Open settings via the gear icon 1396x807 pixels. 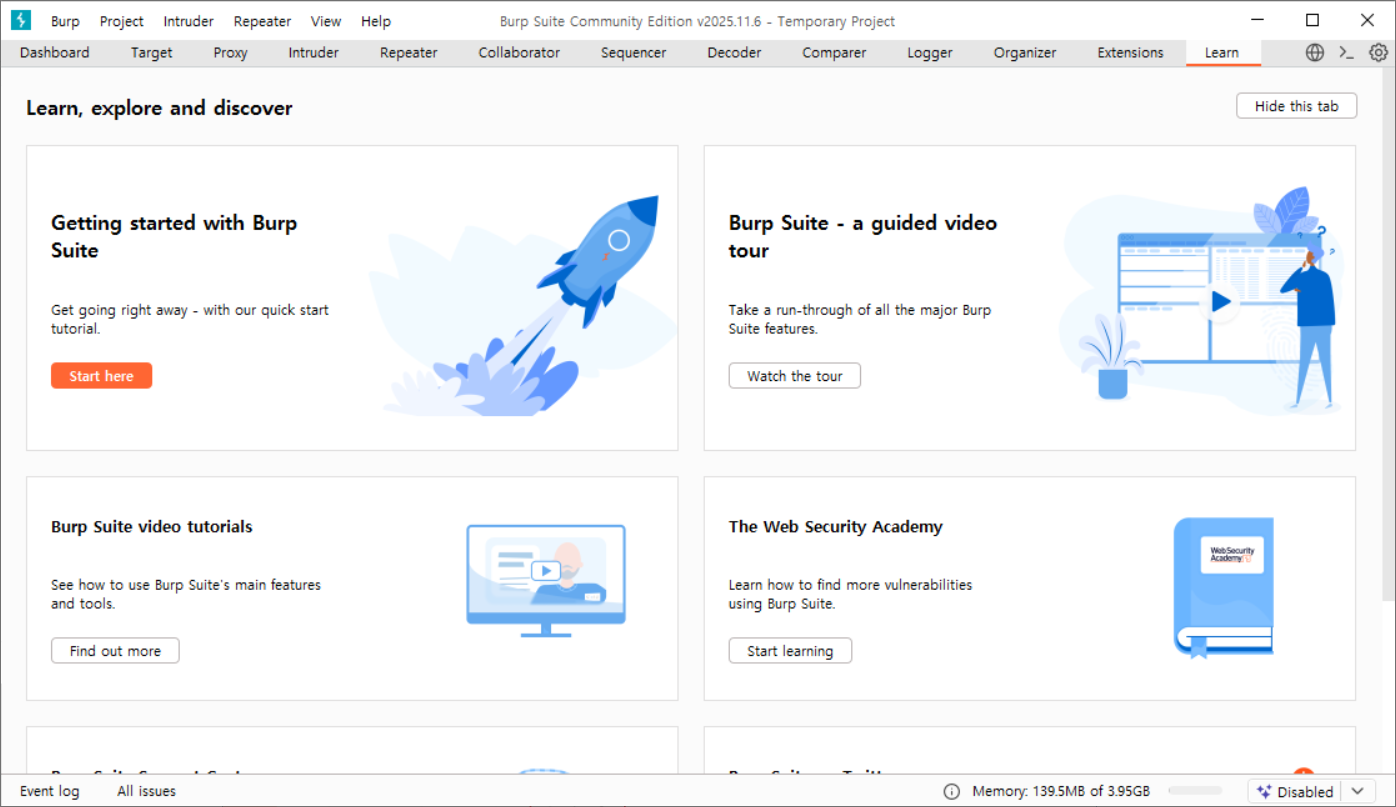1378,53
